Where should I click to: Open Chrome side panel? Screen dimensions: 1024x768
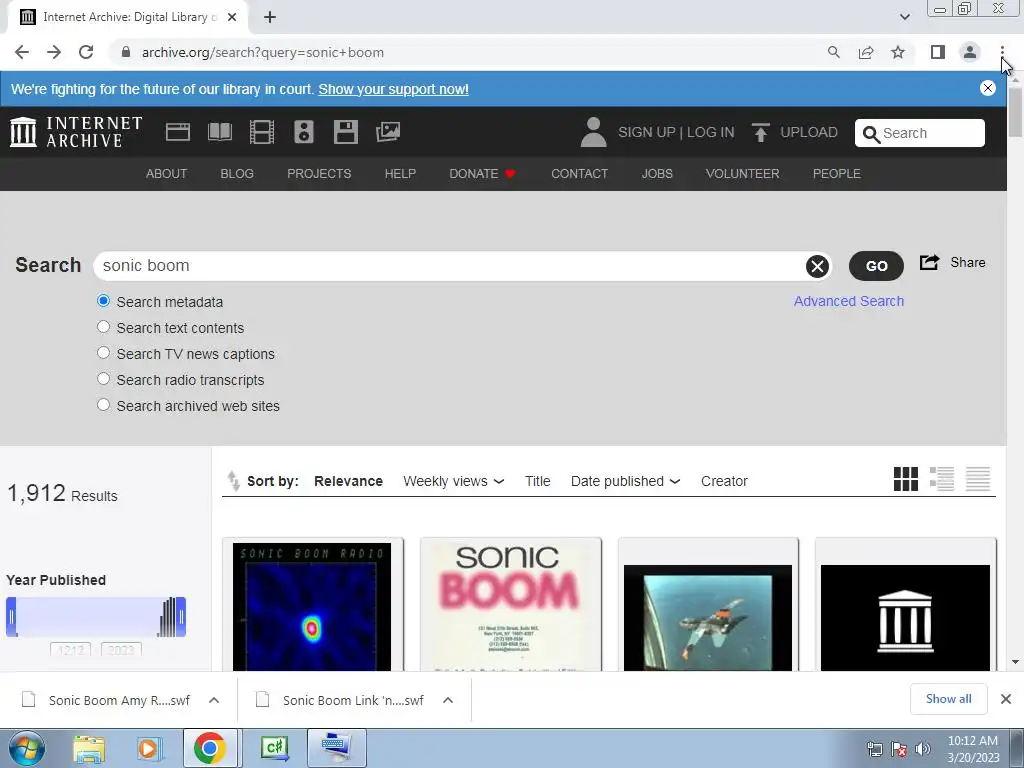pyautogui.click(x=938, y=52)
